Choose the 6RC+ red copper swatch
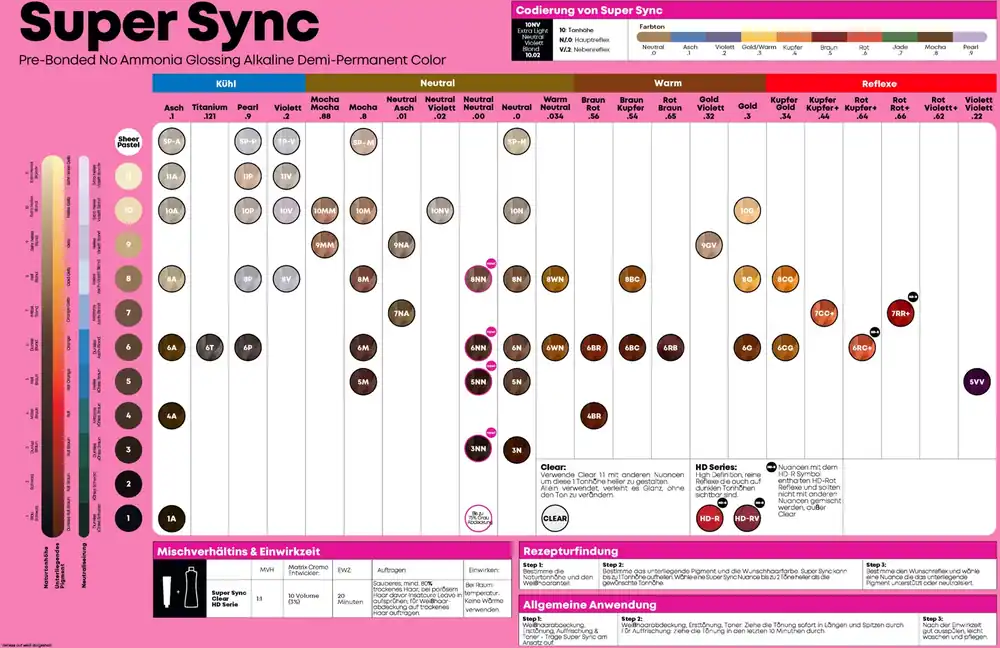The height and width of the screenshot is (648, 1000). (x=862, y=348)
